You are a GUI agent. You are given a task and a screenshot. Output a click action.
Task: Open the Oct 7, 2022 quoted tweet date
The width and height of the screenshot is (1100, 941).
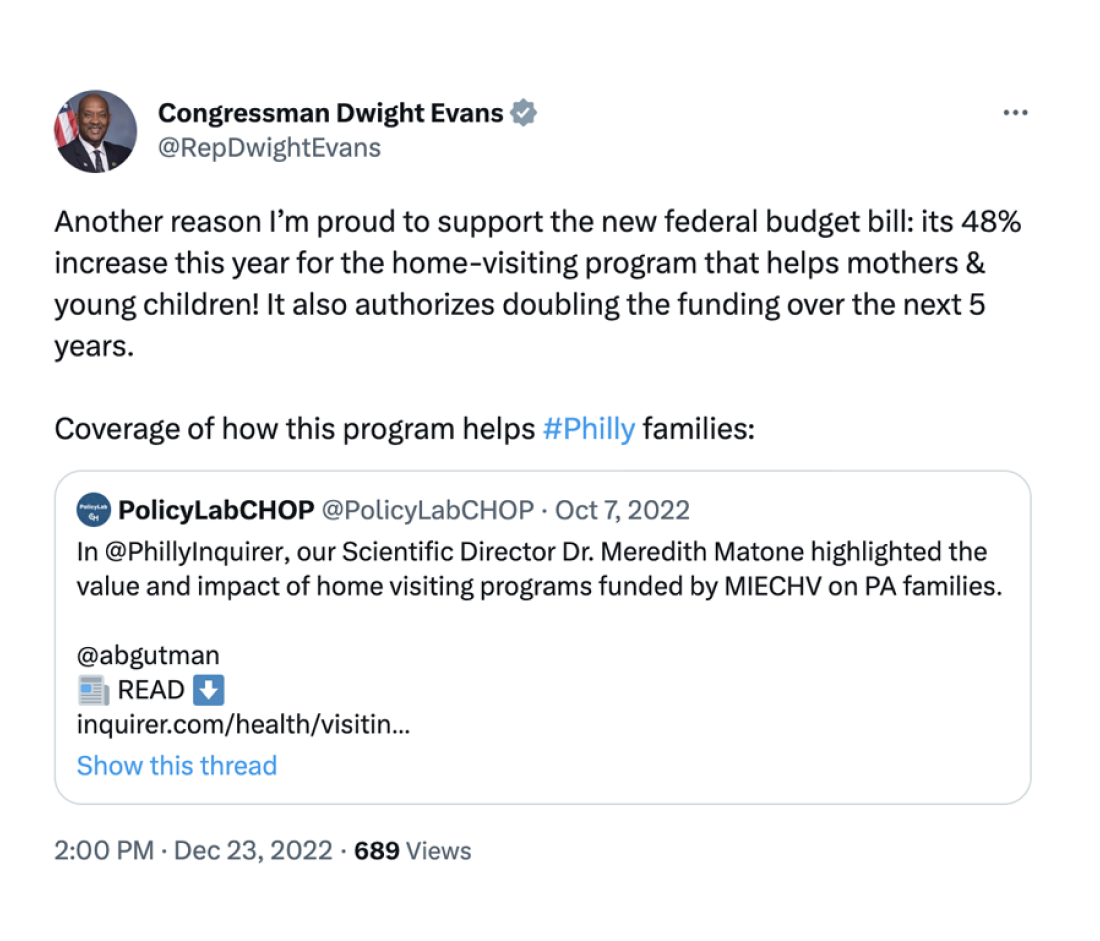pyautogui.click(x=622, y=511)
